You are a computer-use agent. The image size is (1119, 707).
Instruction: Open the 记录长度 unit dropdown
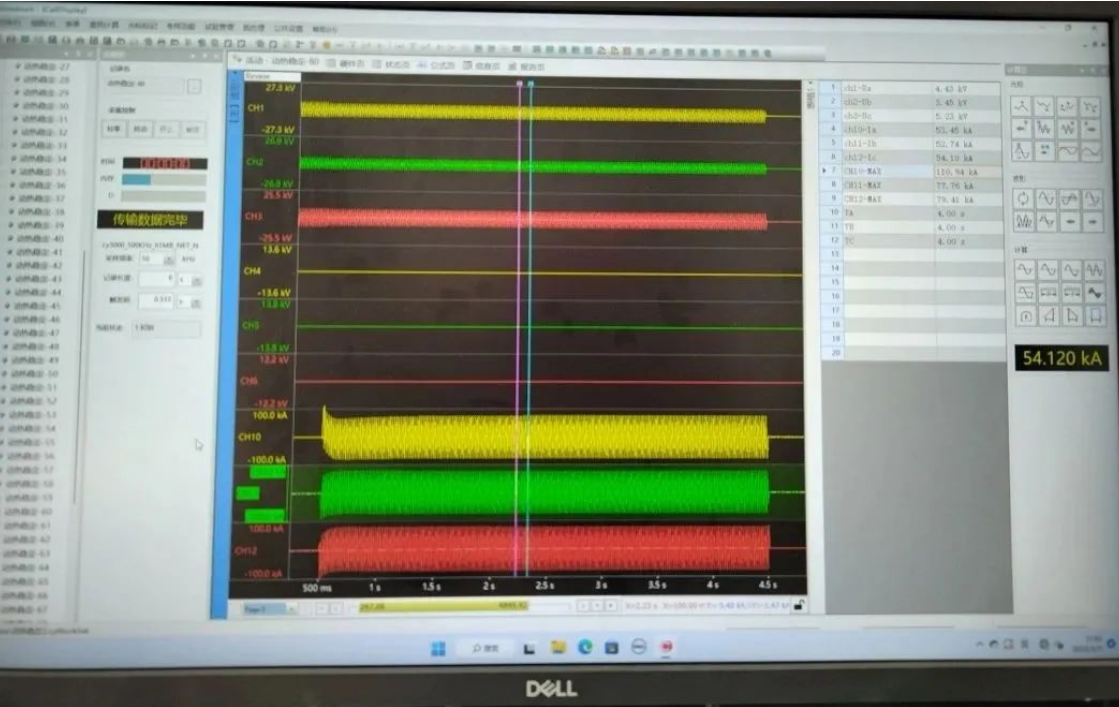coord(195,280)
